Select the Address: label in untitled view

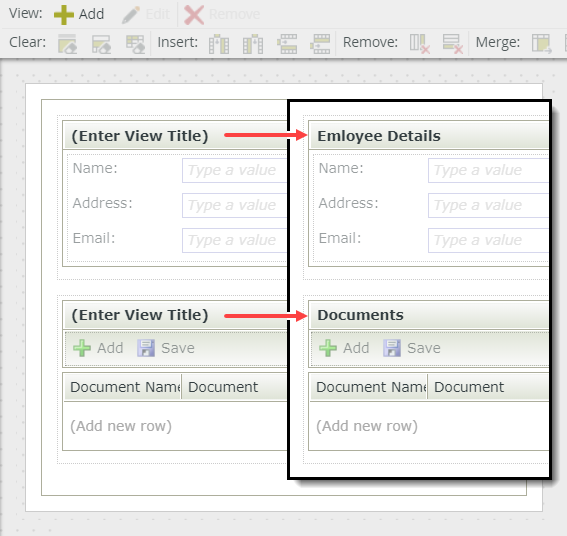103,203
